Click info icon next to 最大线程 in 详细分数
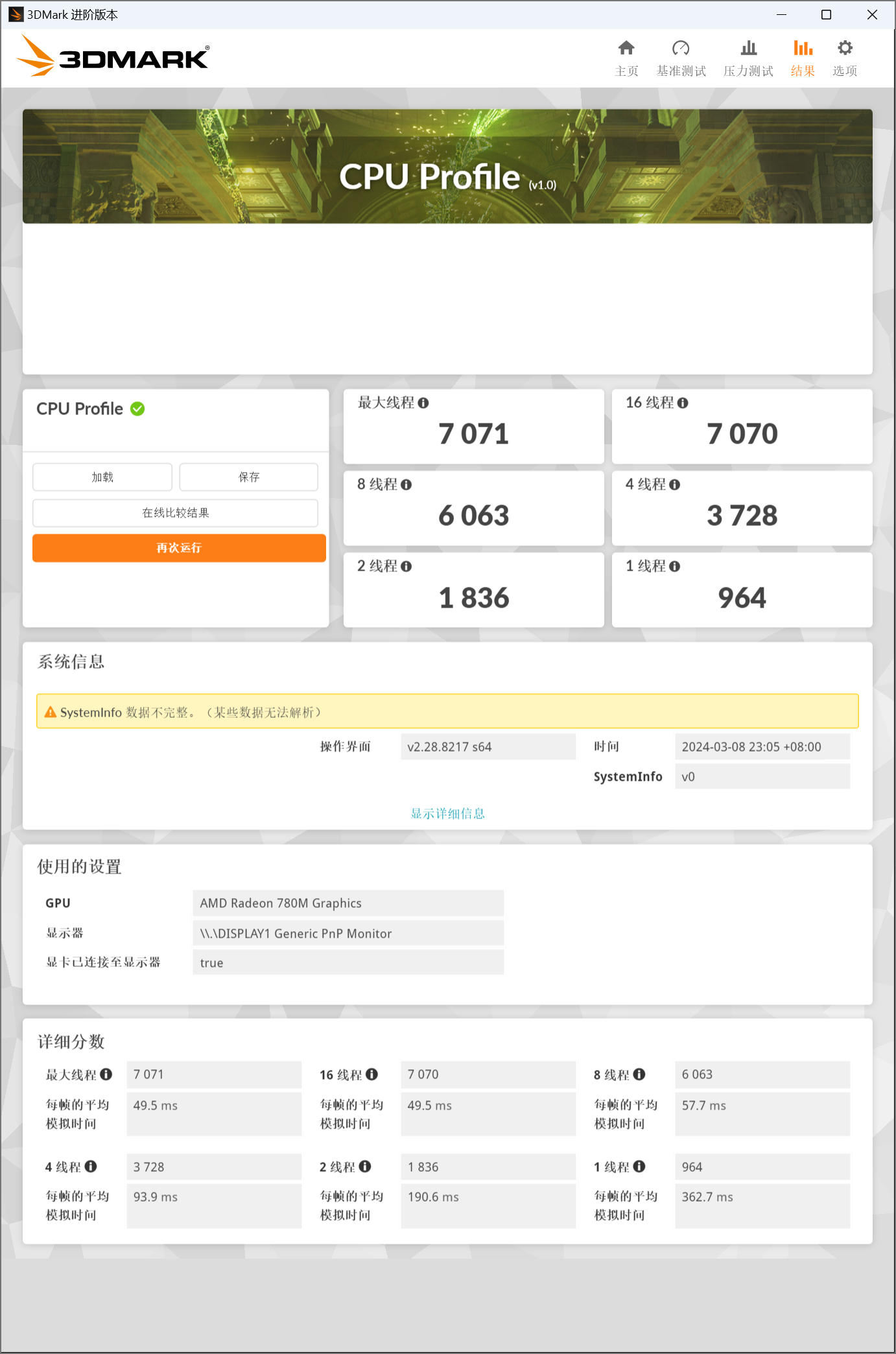The width and height of the screenshot is (896, 1354). tap(106, 1075)
